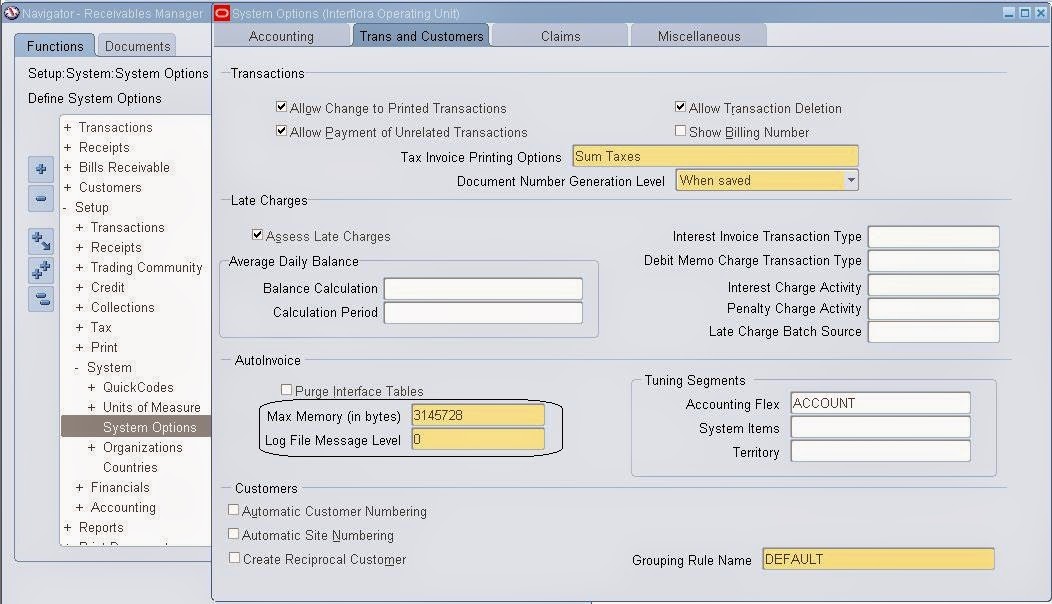
Task: Select Collections under Setup
Action: pyautogui.click(x=123, y=307)
